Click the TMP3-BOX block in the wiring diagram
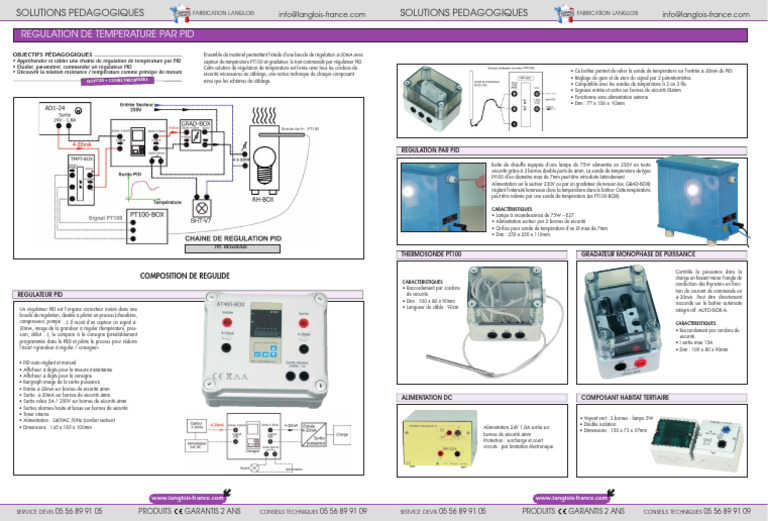The image size is (768, 521). 81,180
